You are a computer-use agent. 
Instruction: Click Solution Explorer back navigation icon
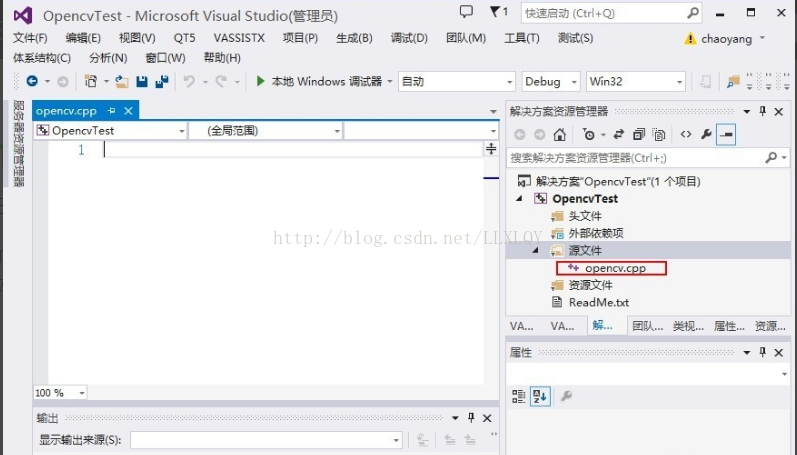click(519, 134)
